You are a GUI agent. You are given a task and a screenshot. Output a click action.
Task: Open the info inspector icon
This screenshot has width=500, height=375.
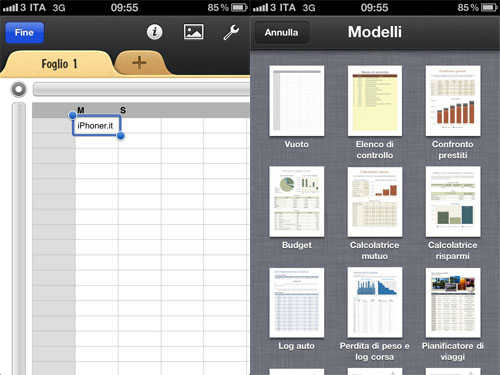[x=155, y=32]
